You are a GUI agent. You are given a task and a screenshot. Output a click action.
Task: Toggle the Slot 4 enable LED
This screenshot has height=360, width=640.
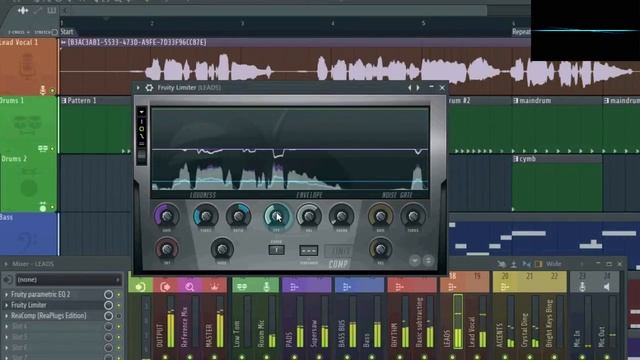(119, 327)
